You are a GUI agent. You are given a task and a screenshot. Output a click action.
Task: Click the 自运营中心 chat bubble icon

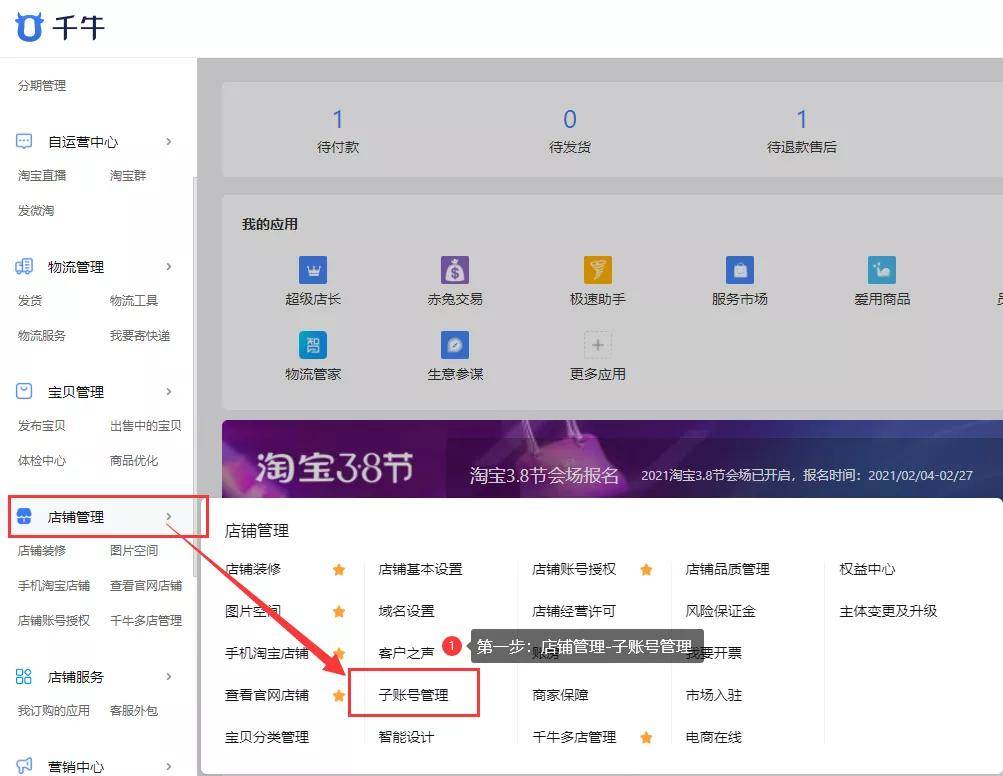pyautogui.click(x=24, y=141)
